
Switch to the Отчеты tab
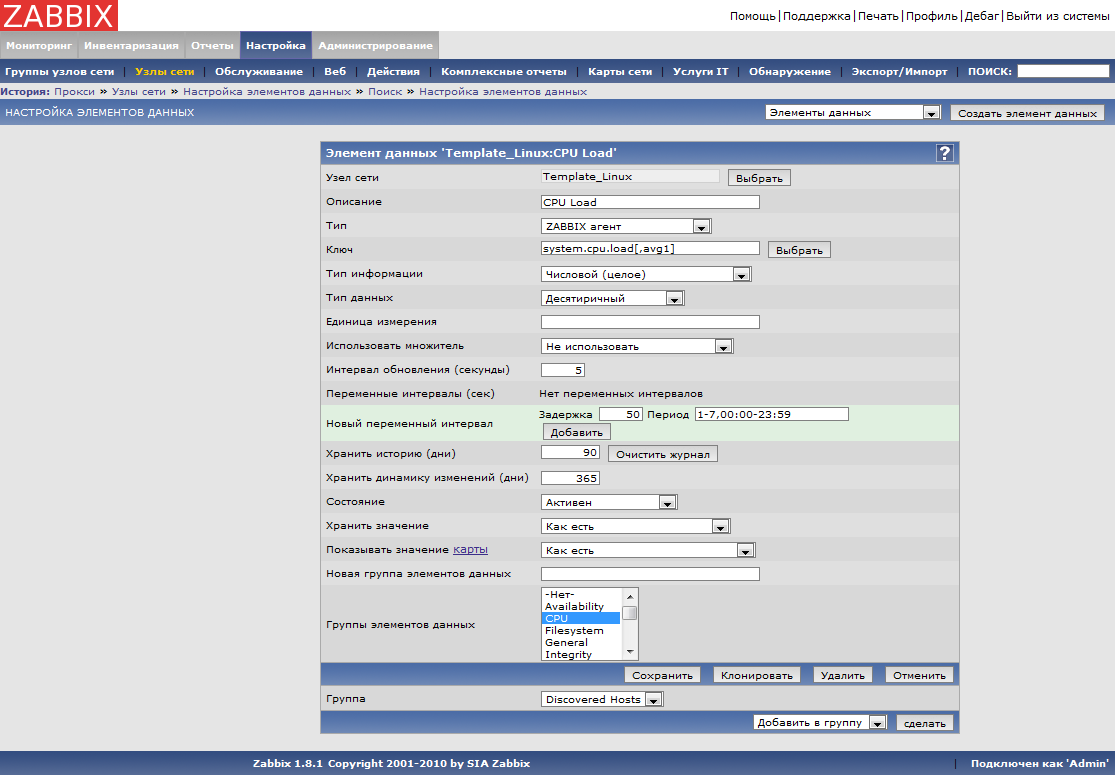click(212, 46)
